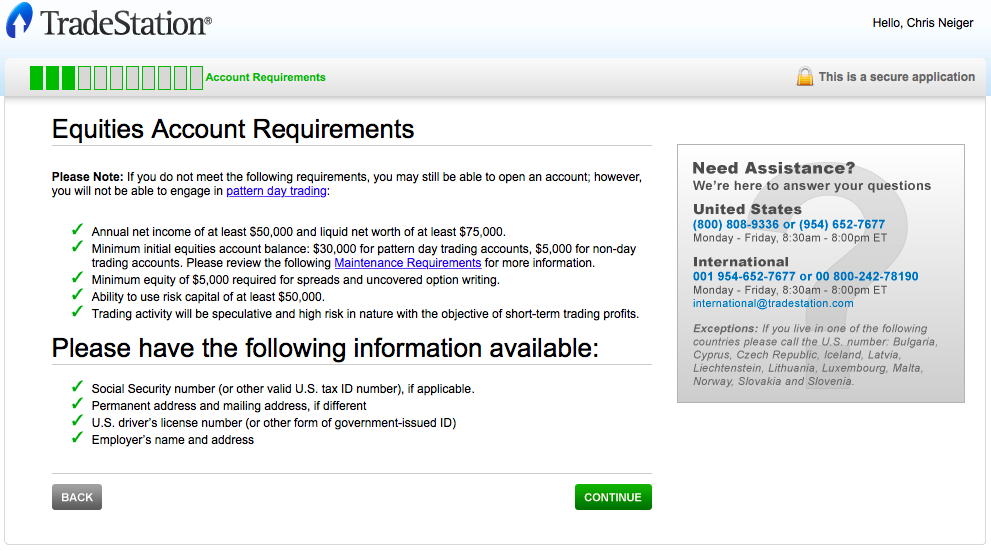Image resolution: width=991 pixels, height=551 pixels.
Task: Click the checkmark beside annual net income requirement
Action: tap(77, 231)
